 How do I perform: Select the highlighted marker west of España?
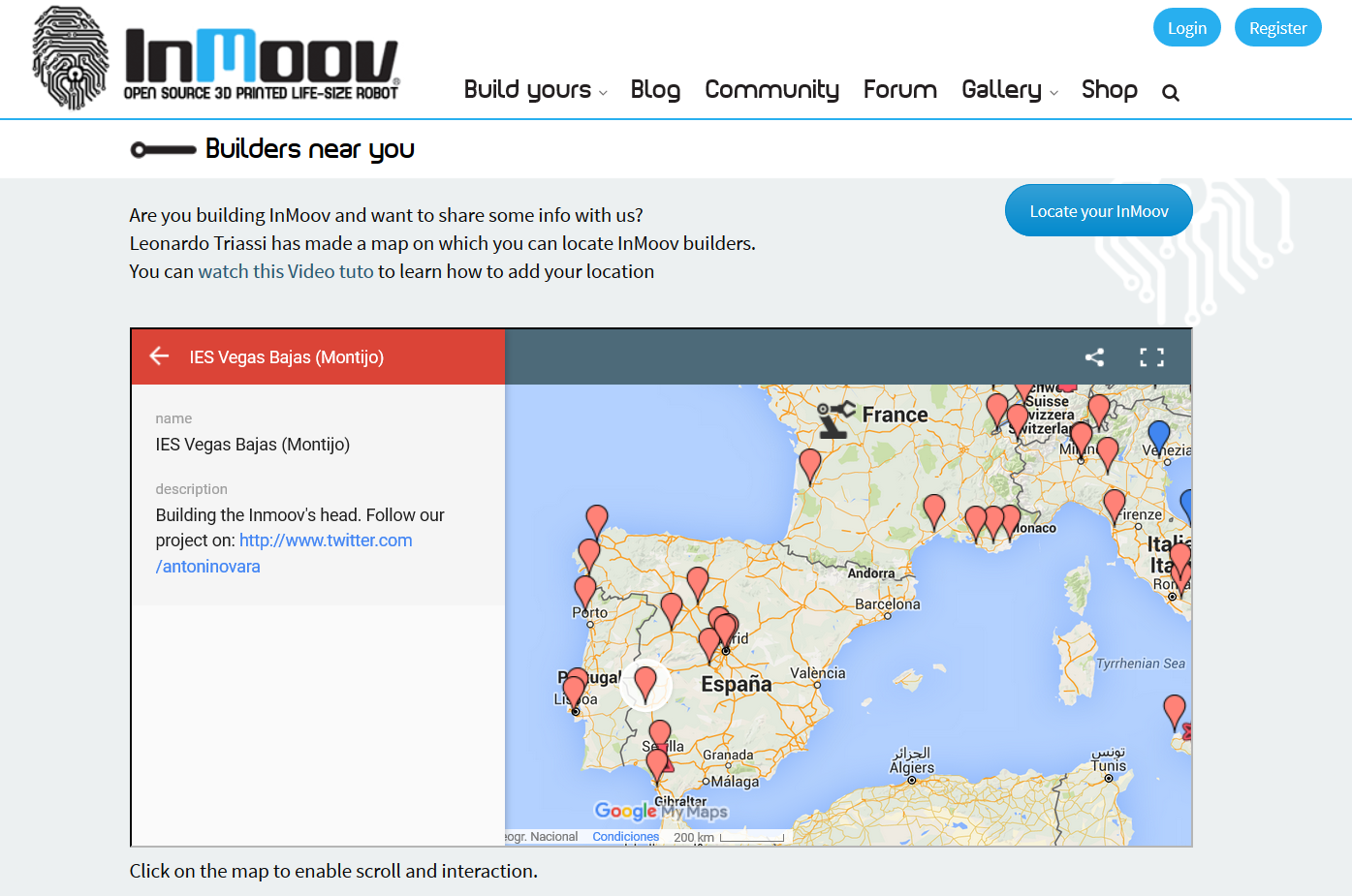click(x=645, y=682)
